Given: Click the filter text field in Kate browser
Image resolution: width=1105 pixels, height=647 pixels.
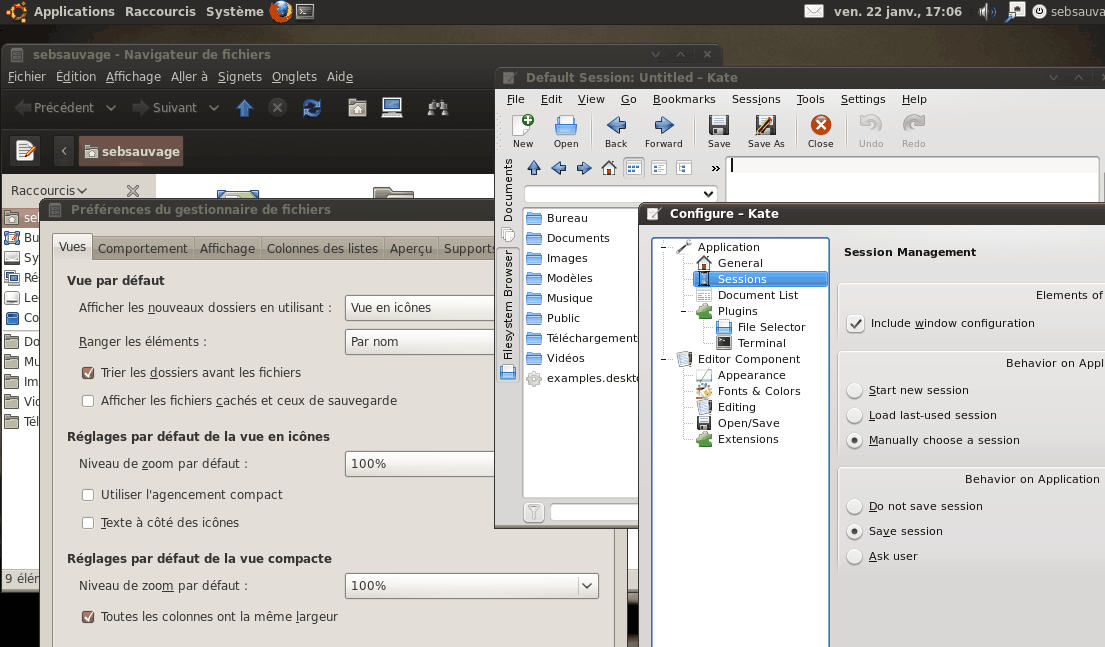Looking at the screenshot, I should [x=594, y=512].
